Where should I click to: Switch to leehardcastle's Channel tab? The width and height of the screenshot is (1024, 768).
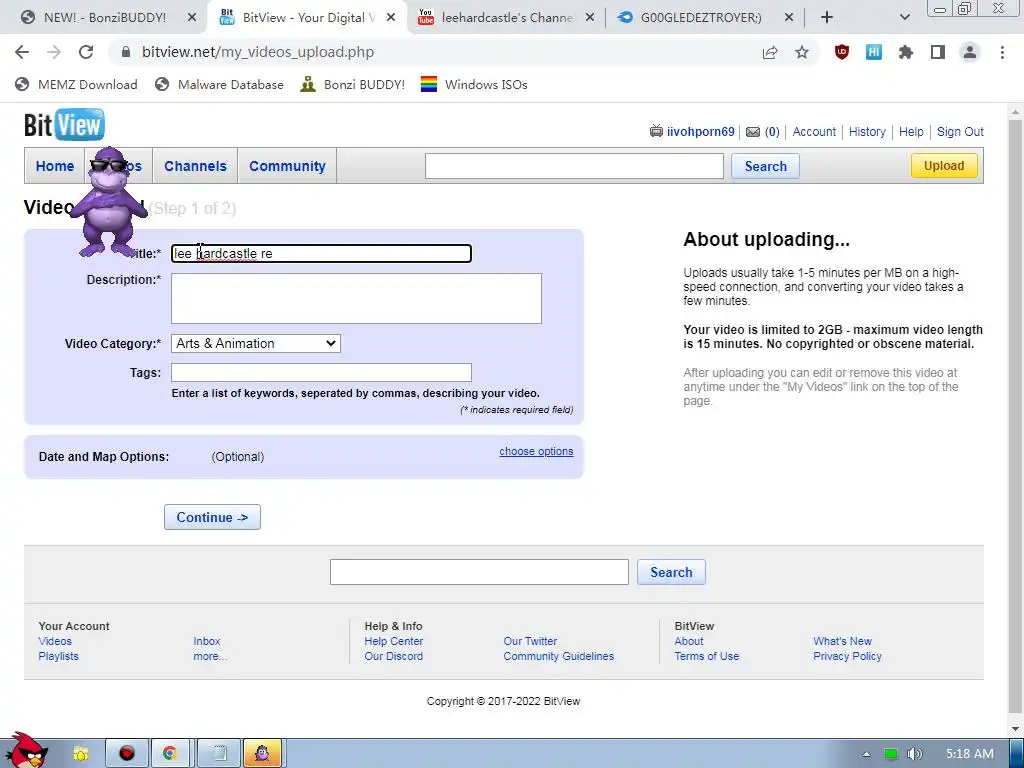point(506,18)
